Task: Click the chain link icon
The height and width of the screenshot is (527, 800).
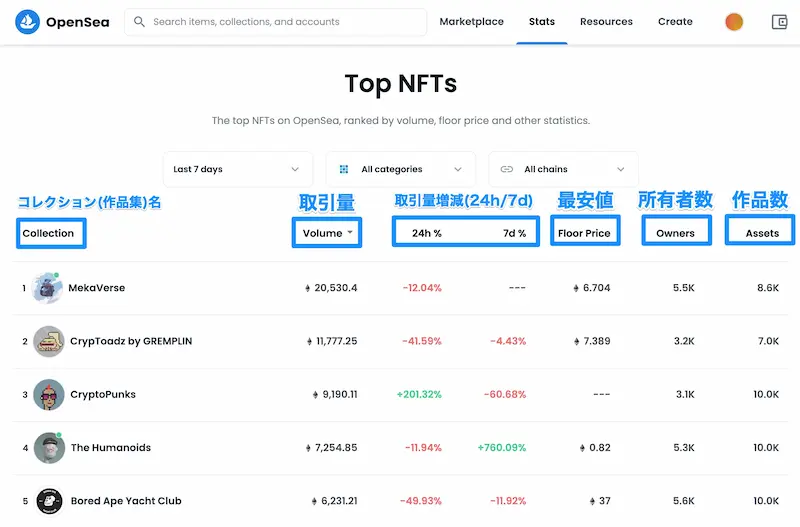Action: click(x=507, y=169)
